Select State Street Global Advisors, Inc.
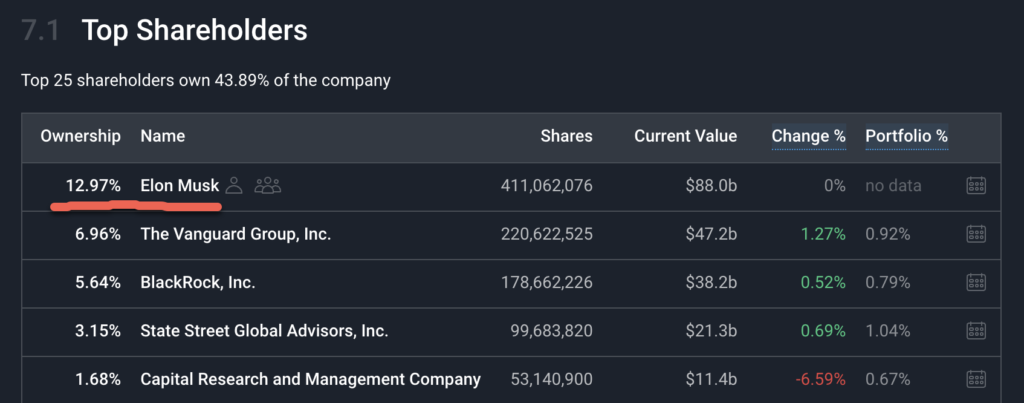The image size is (1024, 403). tap(264, 331)
